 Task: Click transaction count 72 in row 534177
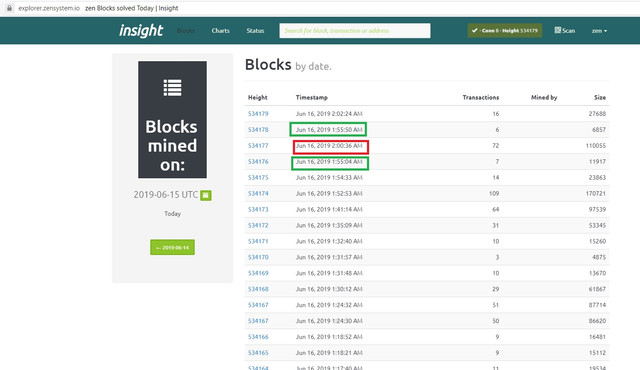click(496, 146)
